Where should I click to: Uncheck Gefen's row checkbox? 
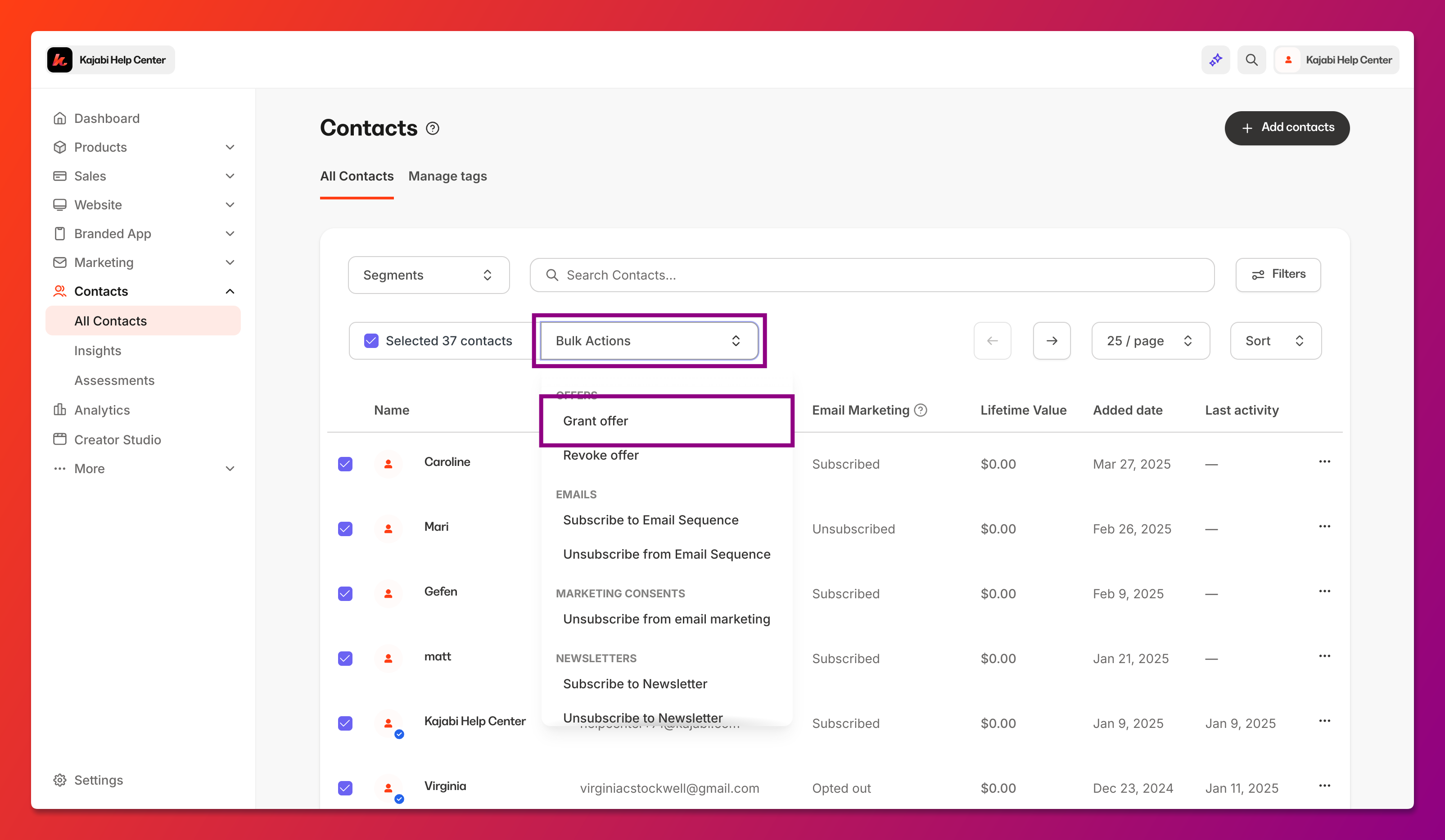(345, 593)
